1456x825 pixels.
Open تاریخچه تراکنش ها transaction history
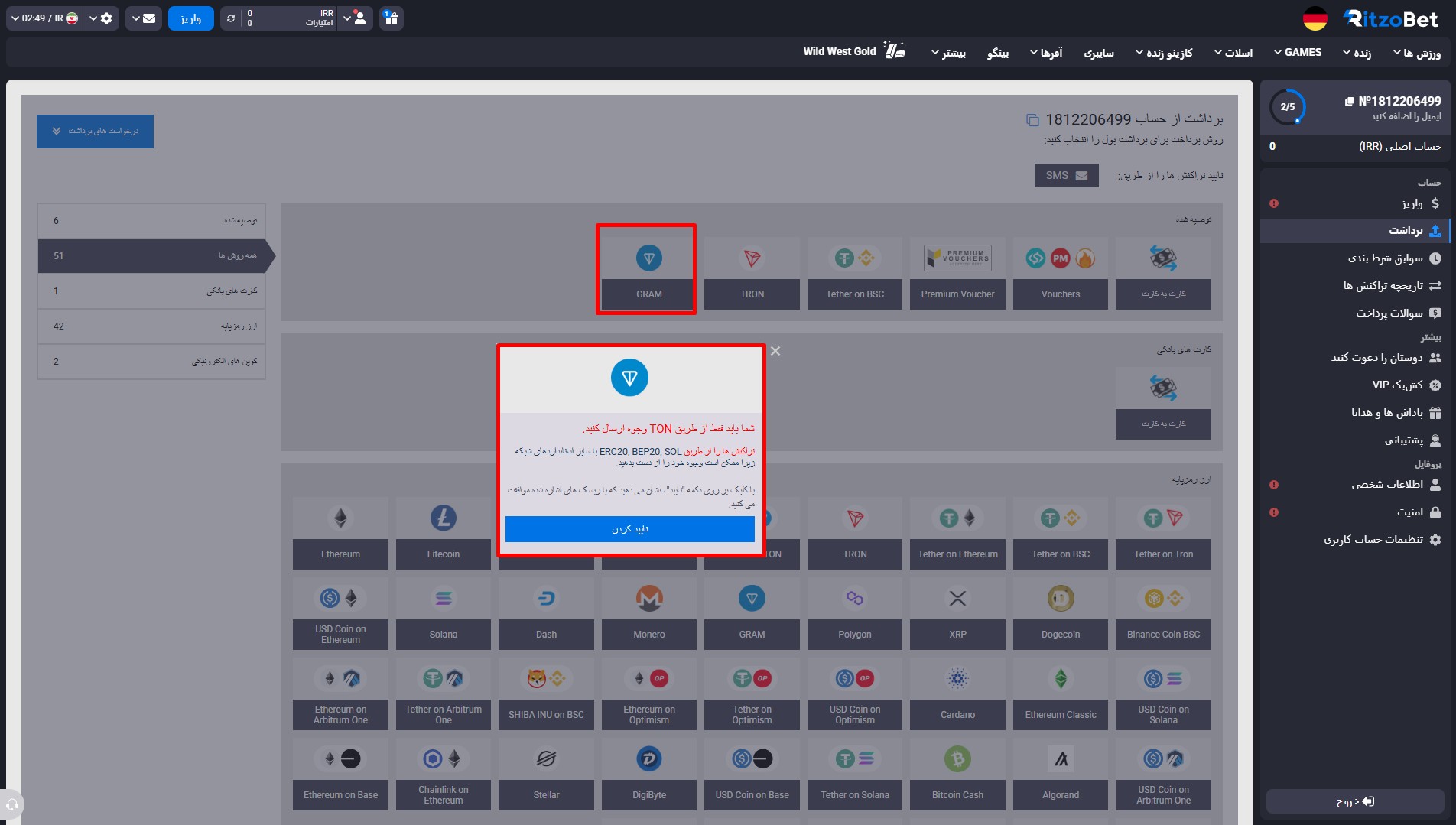(x=1355, y=286)
